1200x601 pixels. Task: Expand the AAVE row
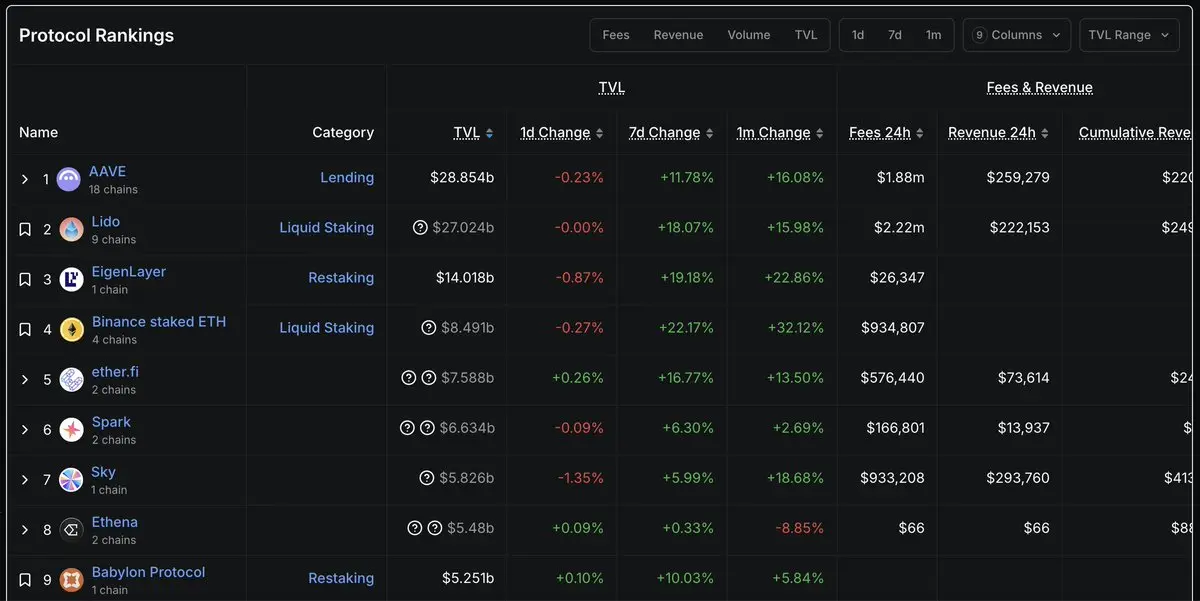point(25,180)
